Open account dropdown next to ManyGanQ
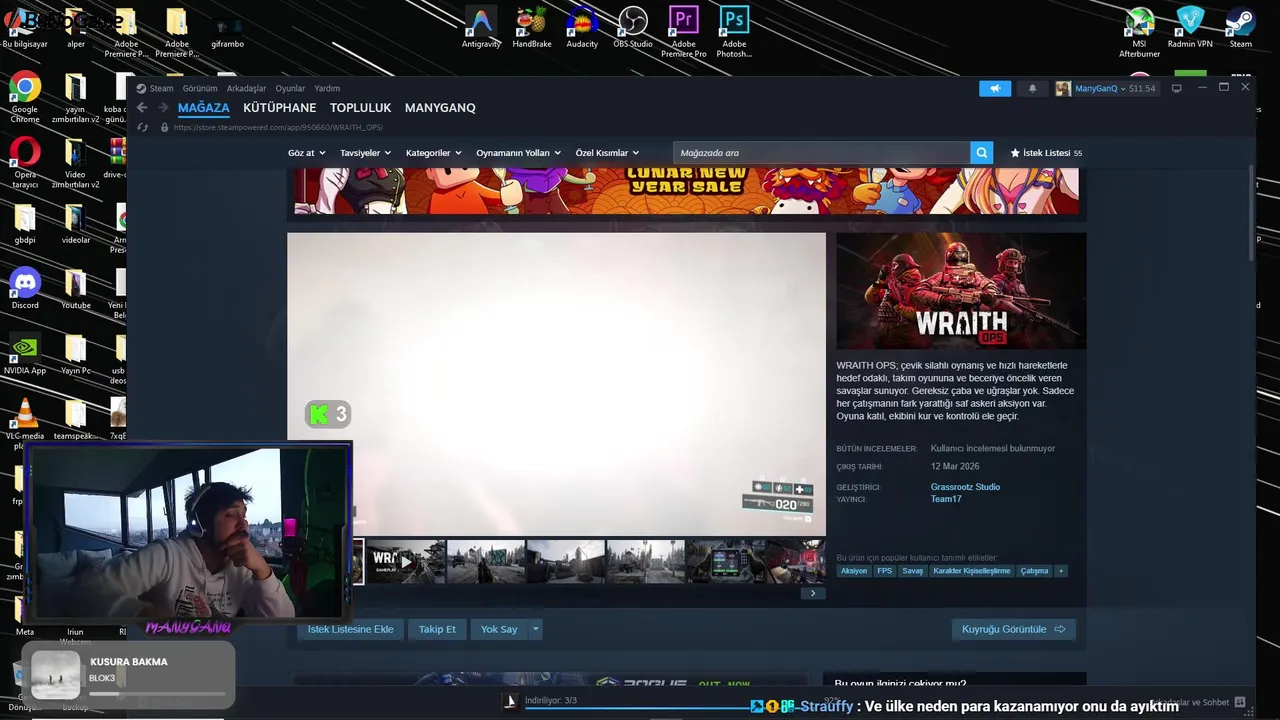 [x=1123, y=89]
